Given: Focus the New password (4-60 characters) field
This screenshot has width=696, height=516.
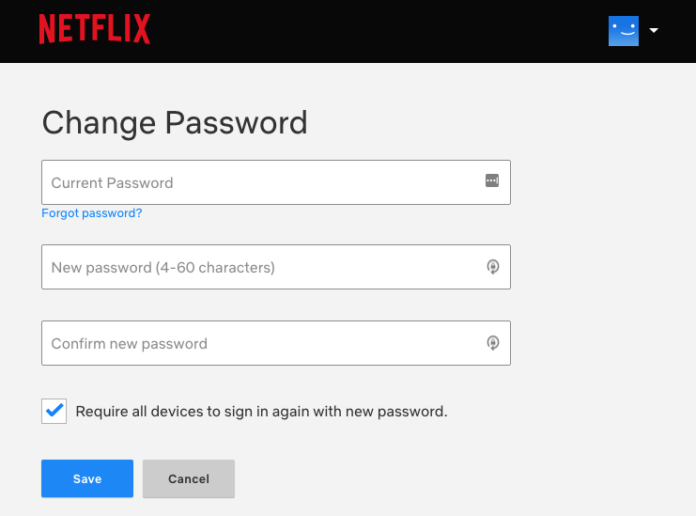Looking at the screenshot, I should 260,267.
